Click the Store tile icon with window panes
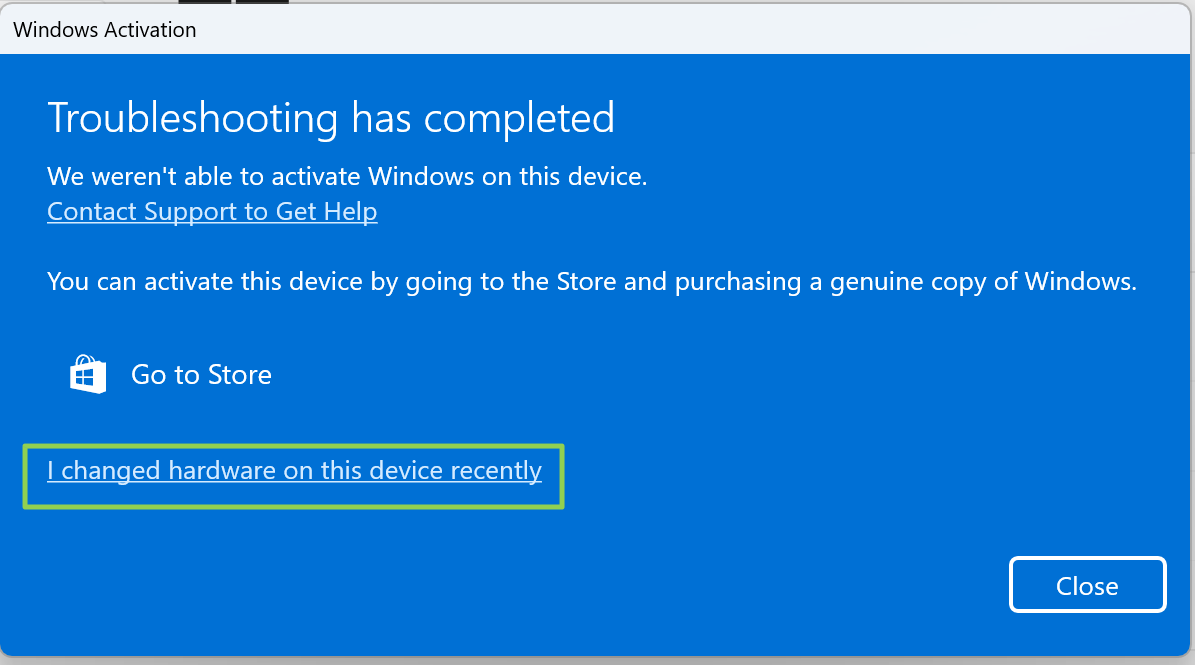1195x665 pixels. 87,374
